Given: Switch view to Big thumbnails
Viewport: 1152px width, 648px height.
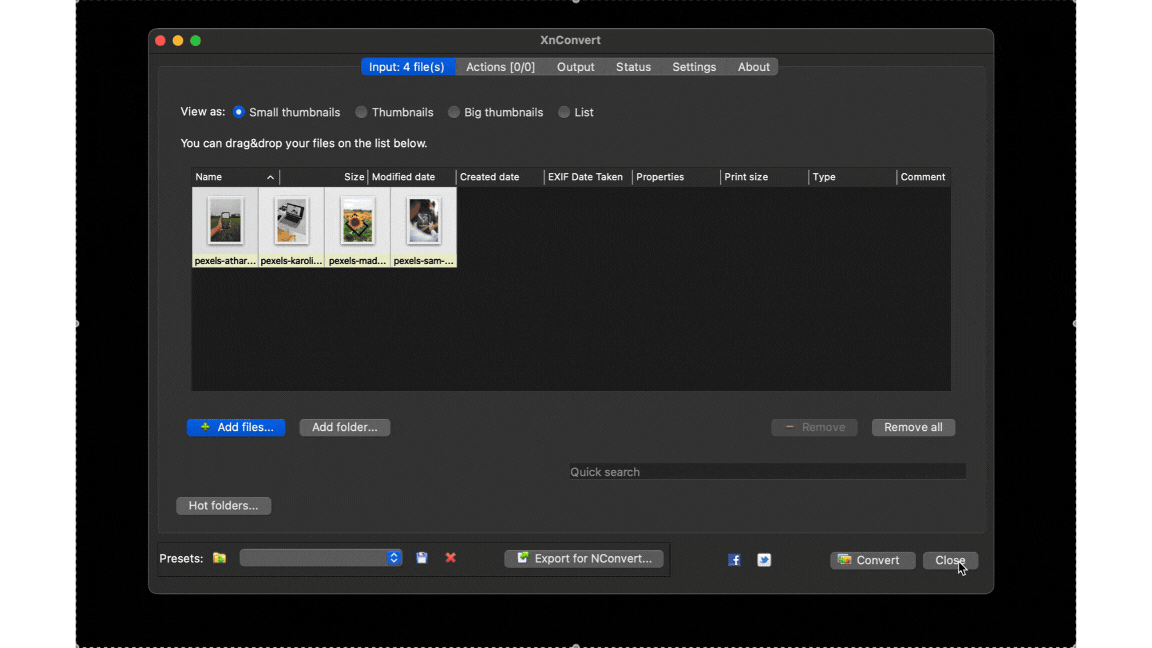Looking at the screenshot, I should [454, 112].
